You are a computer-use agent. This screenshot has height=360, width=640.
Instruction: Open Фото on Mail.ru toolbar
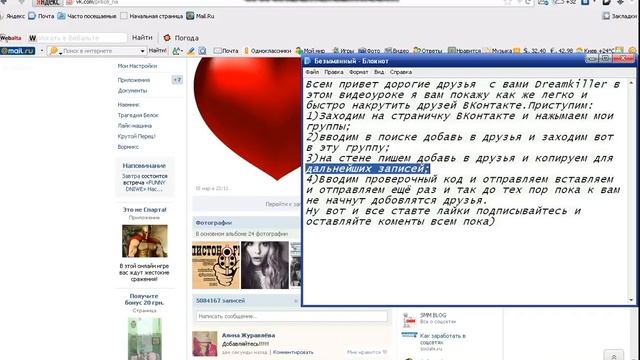(369, 51)
